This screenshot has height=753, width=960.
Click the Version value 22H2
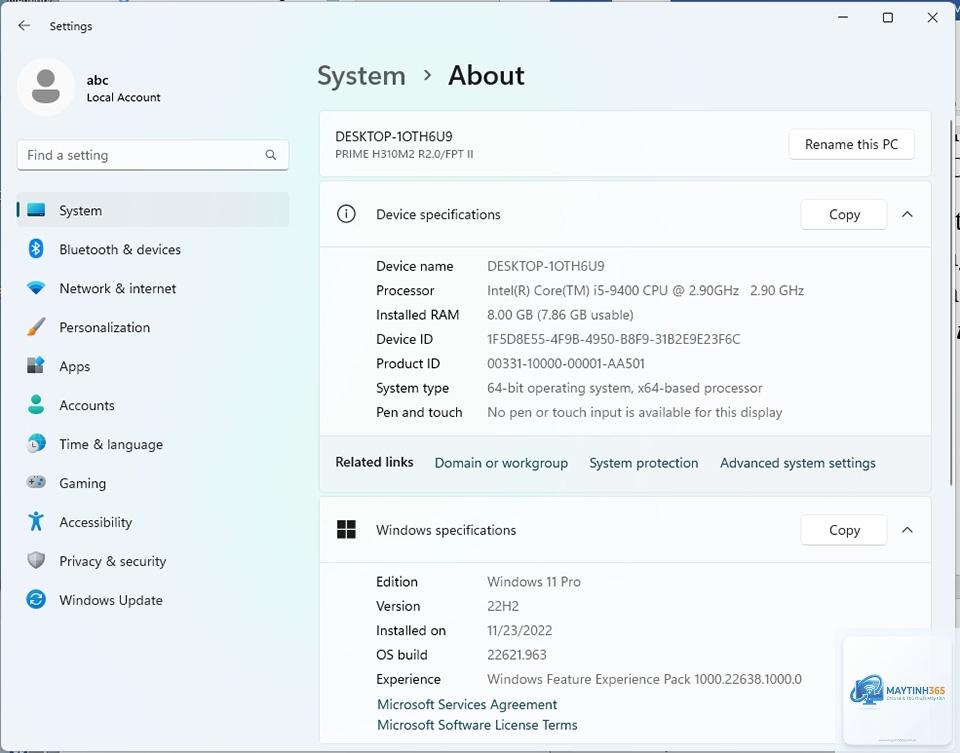pyautogui.click(x=503, y=606)
